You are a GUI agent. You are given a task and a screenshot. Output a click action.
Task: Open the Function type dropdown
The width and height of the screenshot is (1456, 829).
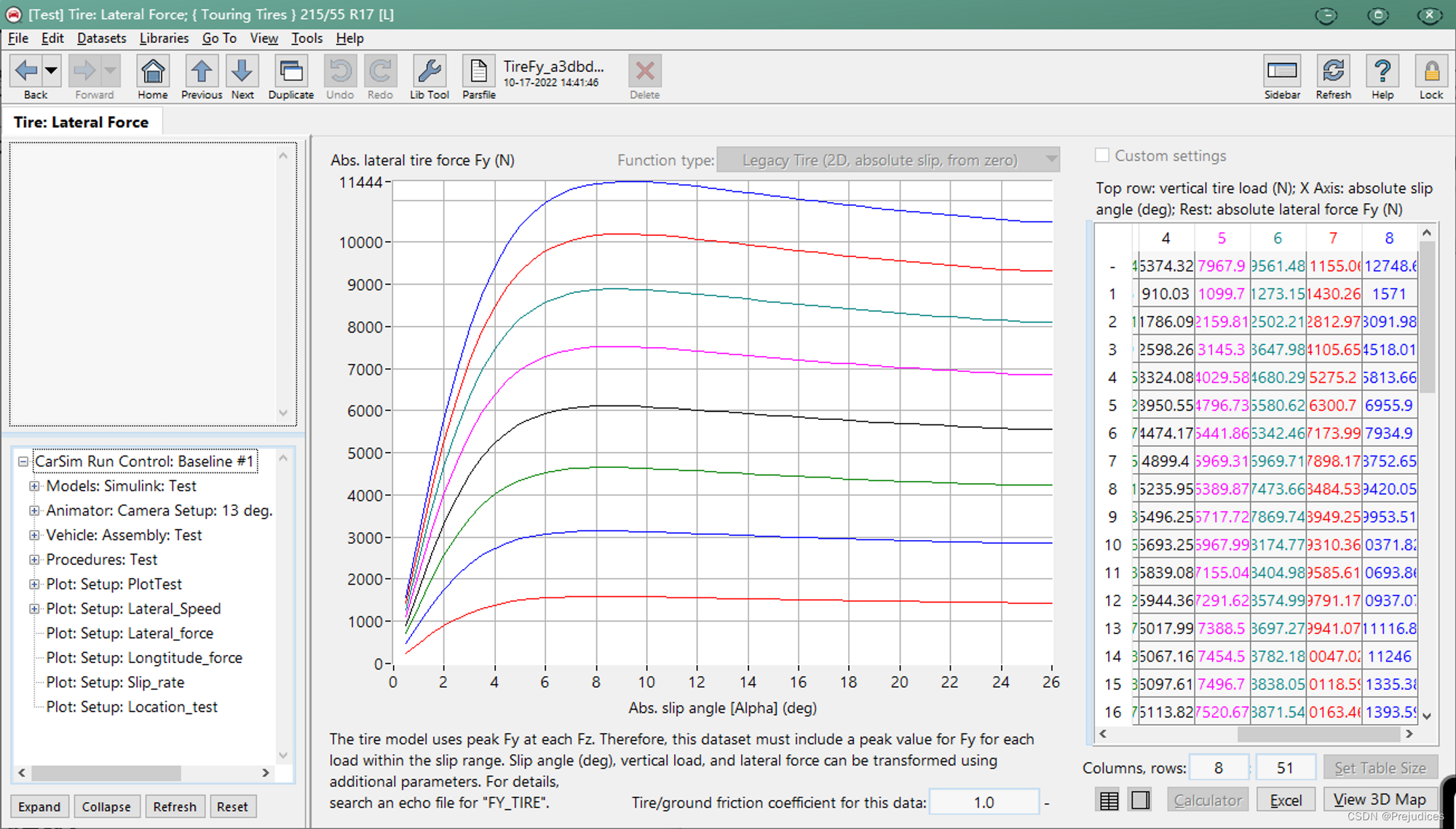(x=1051, y=159)
